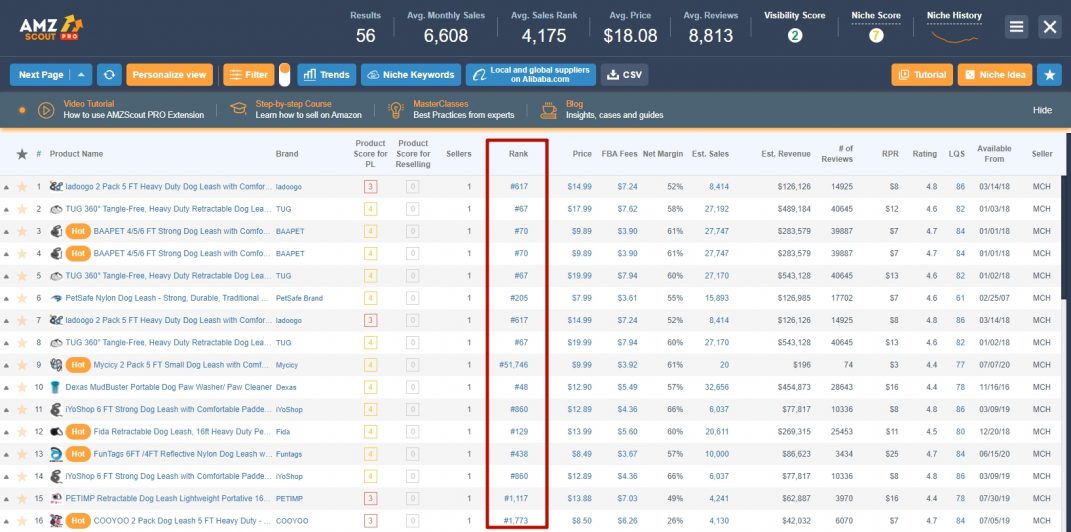Expand row 11 iYoShop details triangle
This screenshot has height=532, width=1071.
pyautogui.click(x=7, y=410)
